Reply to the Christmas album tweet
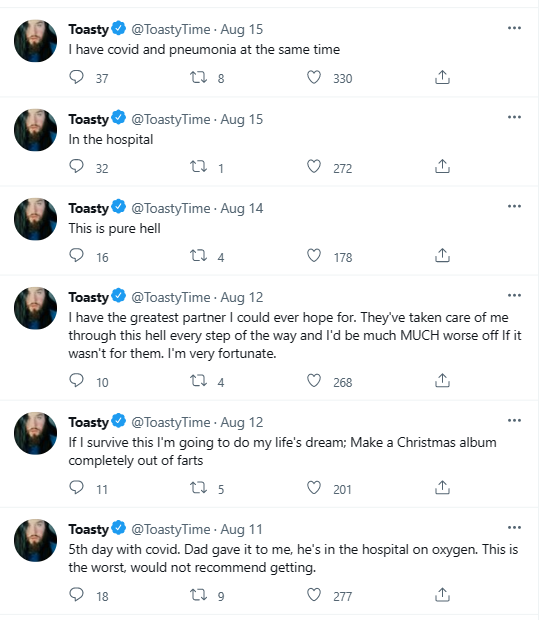This screenshot has width=543, height=620. tap(76, 488)
